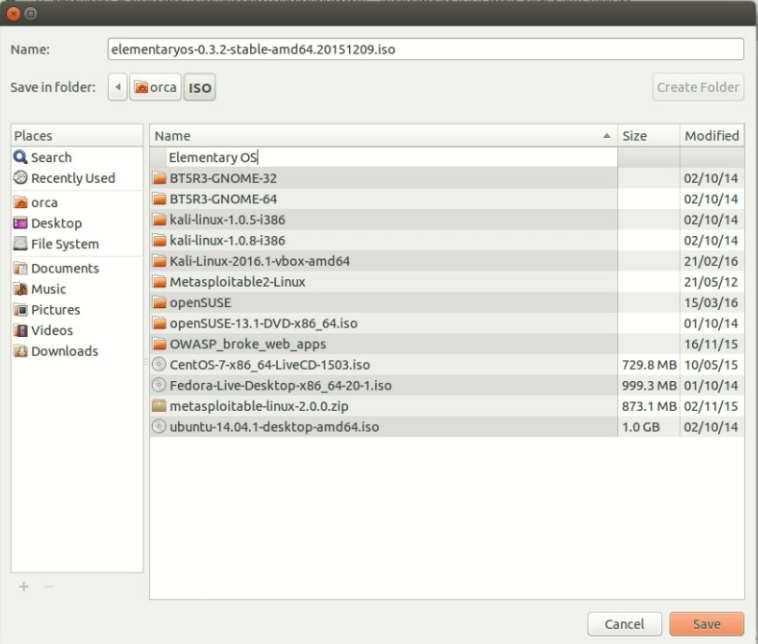This screenshot has width=758, height=644.
Task: Select the 873.1 MB size cell
Action: coord(649,407)
